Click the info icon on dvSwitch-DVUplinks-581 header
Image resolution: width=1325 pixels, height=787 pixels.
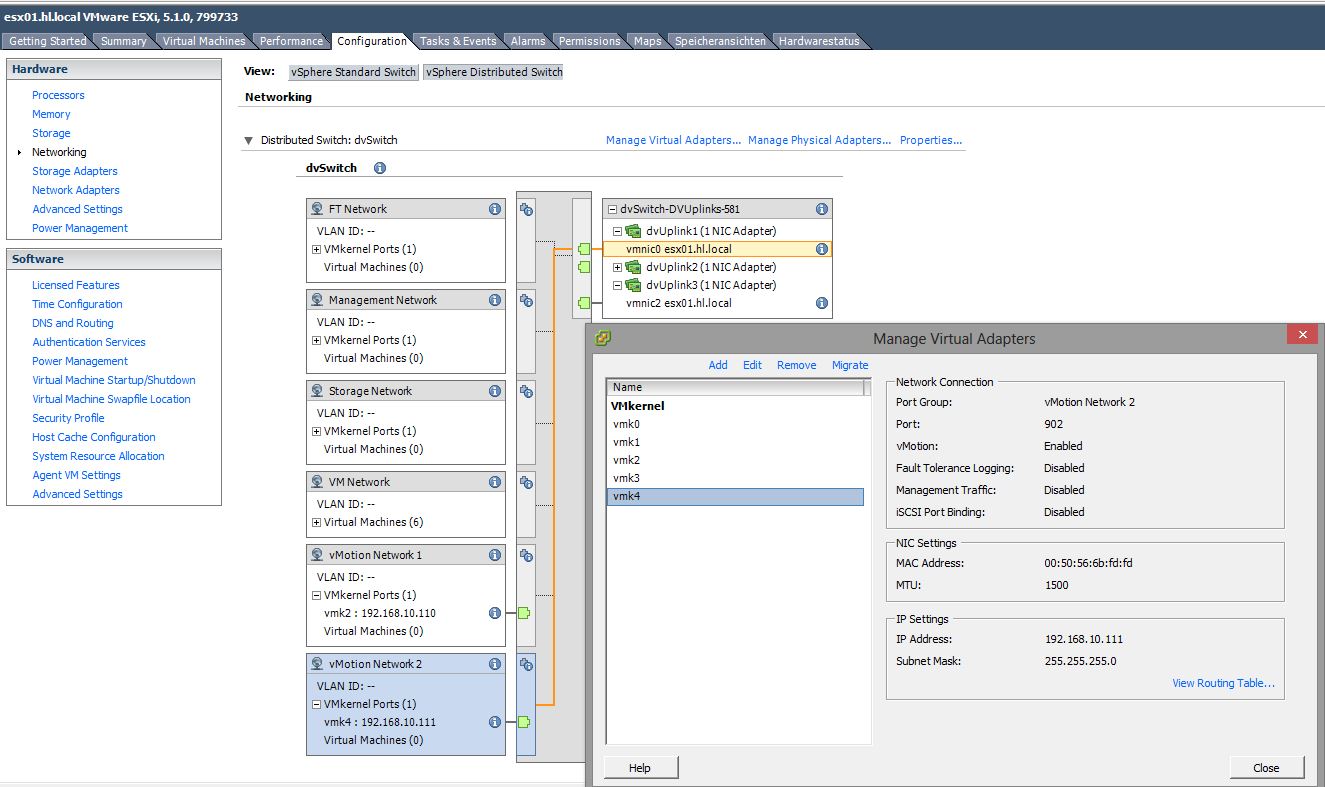(821, 208)
